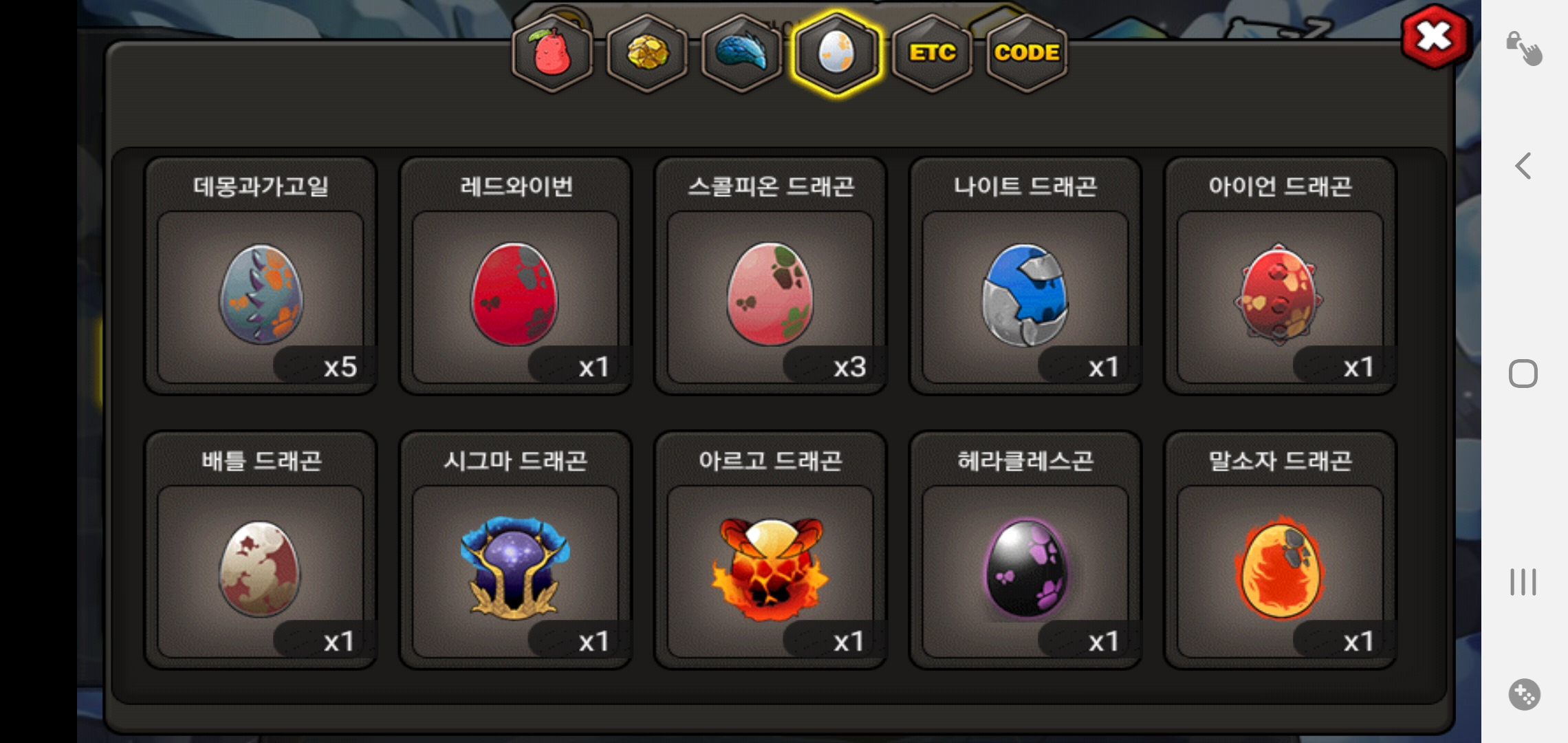
Task: Choose the 스콜피온 드래곤 pink egg
Action: pyautogui.click(x=770, y=276)
